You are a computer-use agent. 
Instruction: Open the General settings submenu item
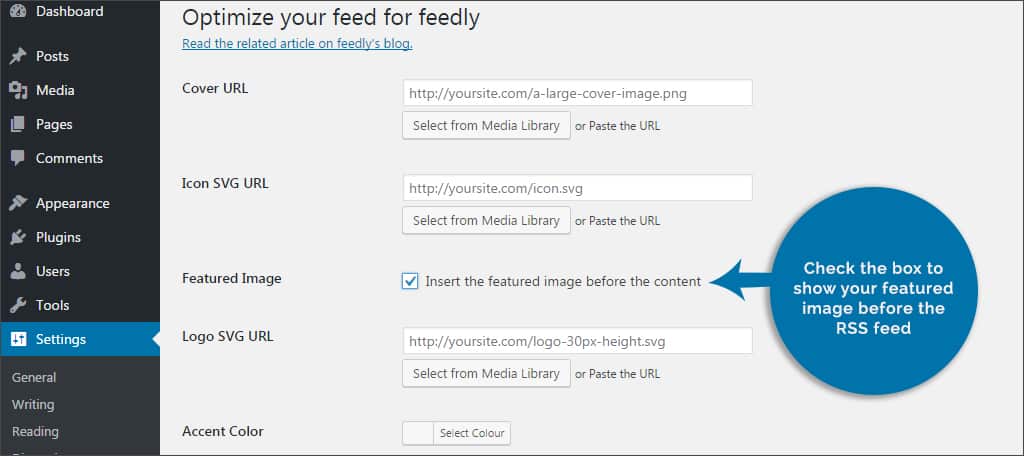click(x=34, y=378)
